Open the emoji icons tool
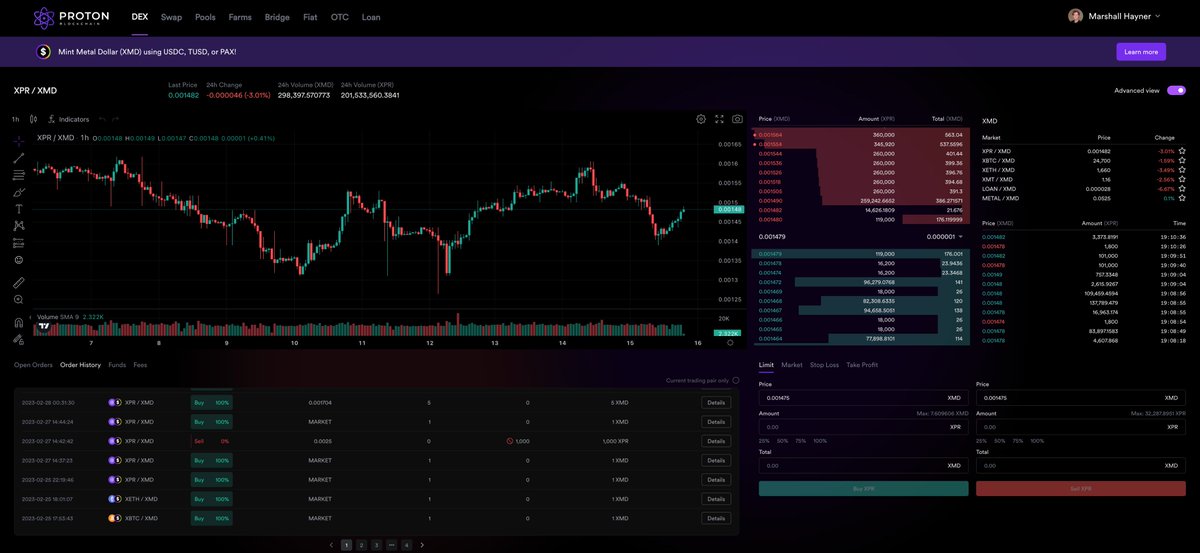 pyautogui.click(x=19, y=260)
